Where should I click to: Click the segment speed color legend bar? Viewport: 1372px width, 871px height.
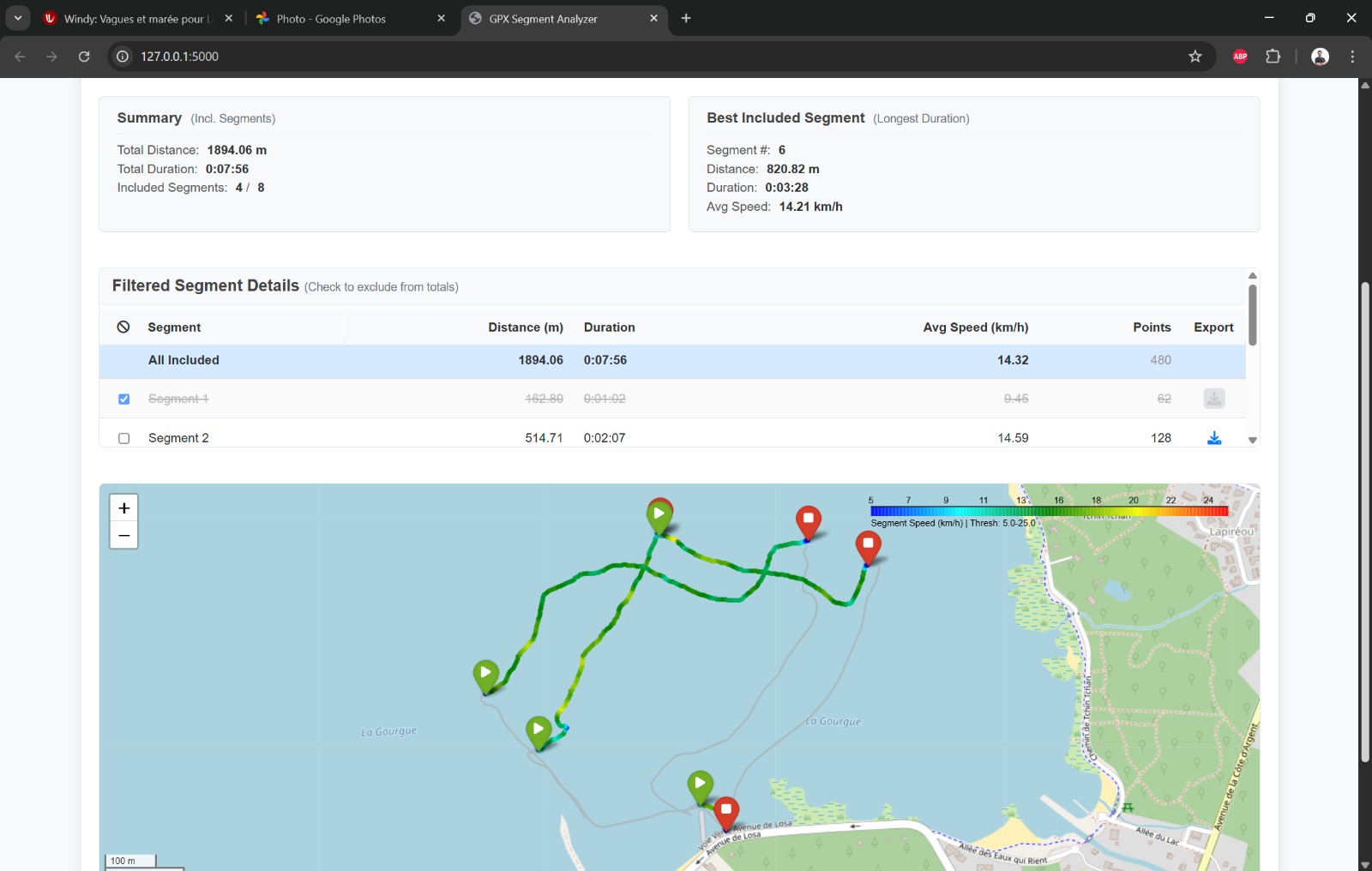pos(1049,511)
